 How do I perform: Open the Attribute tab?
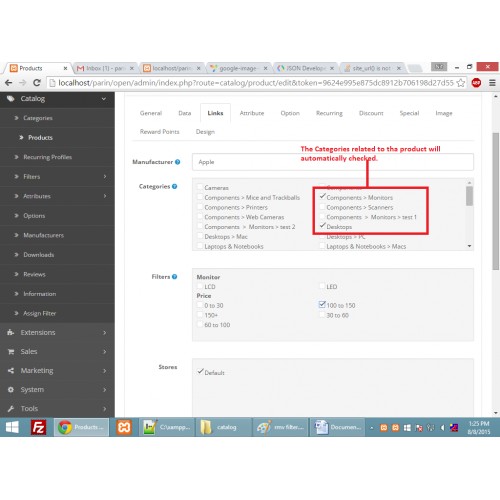[x=252, y=113]
